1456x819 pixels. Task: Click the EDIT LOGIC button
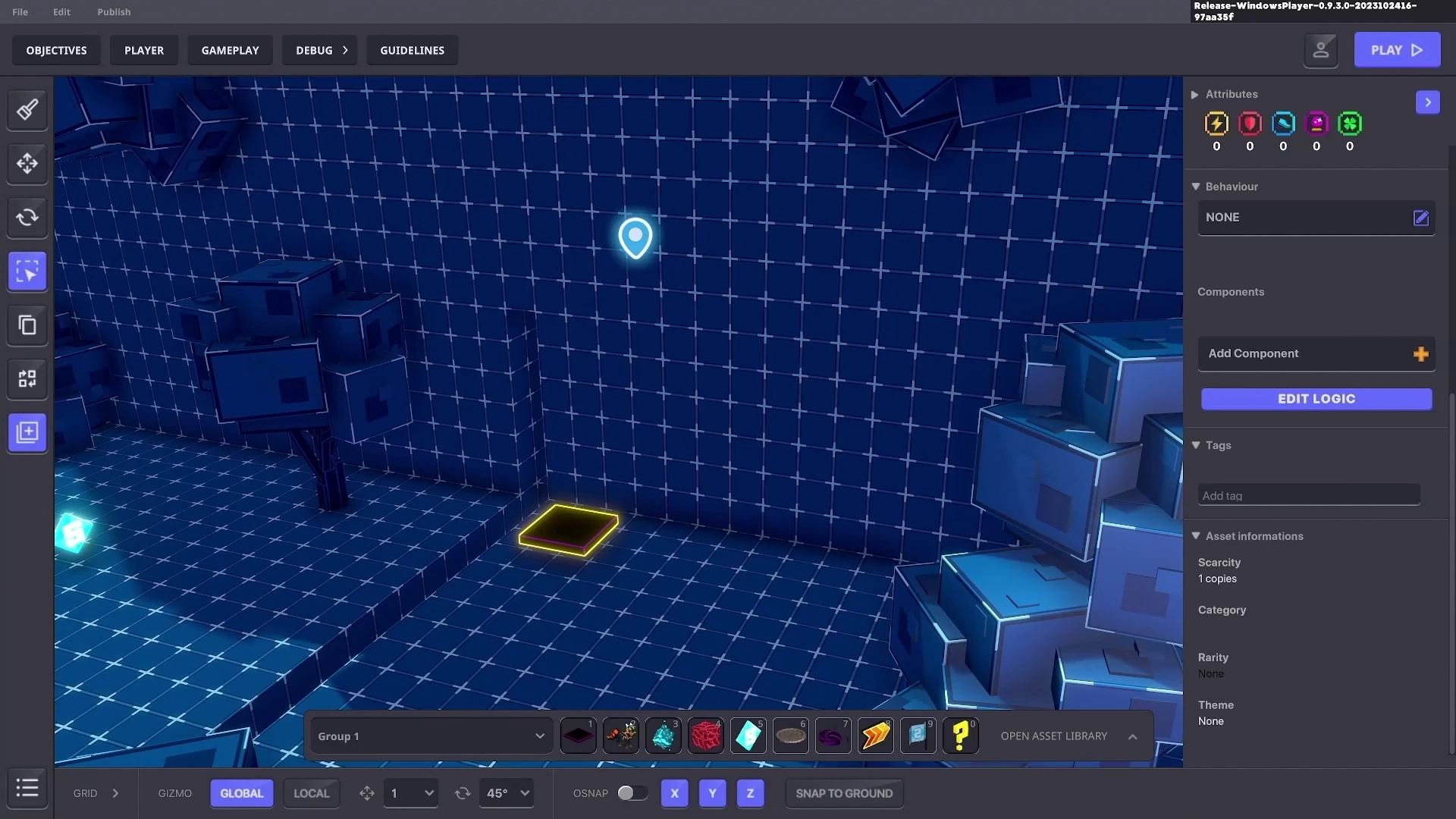[1316, 399]
